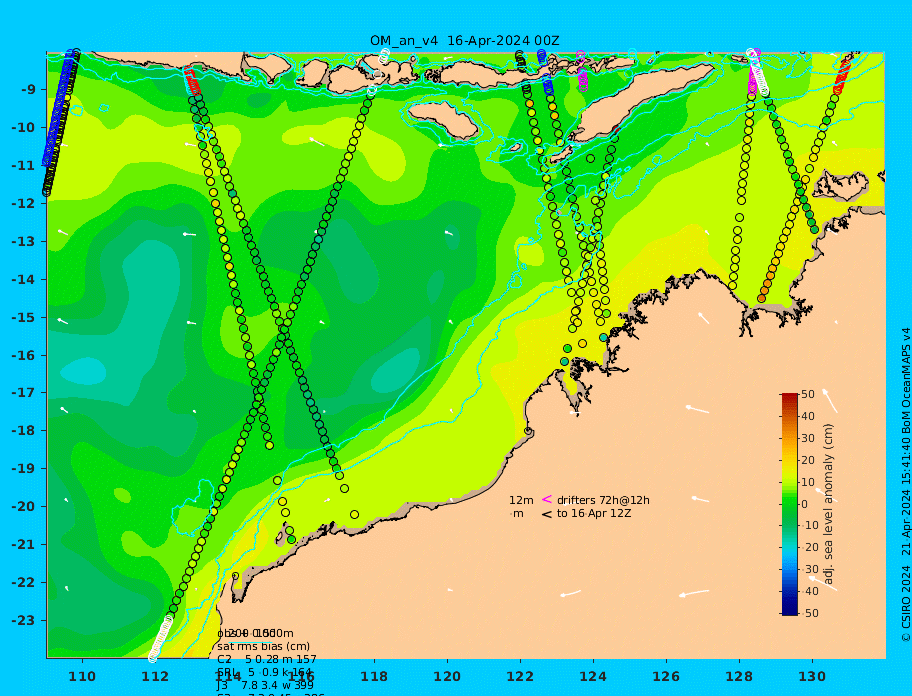The height and width of the screenshot is (696, 912).
Task: Click the -22 latitude axis label
Action: (x=23, y=583)
